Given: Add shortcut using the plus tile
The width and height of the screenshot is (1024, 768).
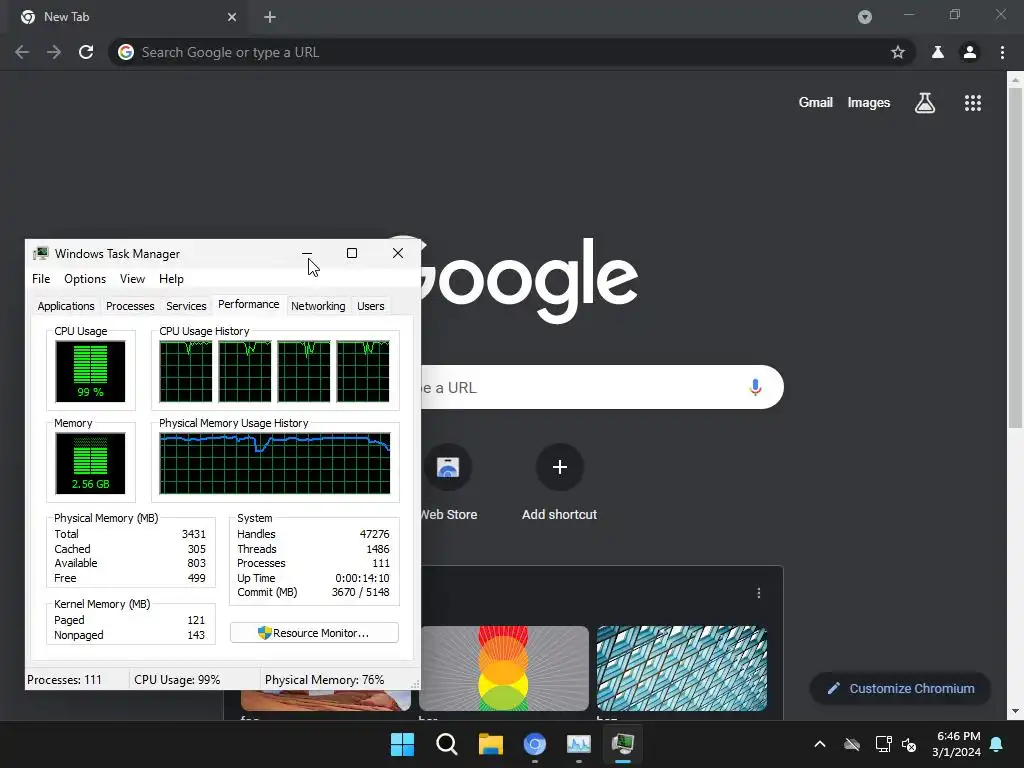Looking at the screenshot, I should pyautogui.click(x=559, y=483).
